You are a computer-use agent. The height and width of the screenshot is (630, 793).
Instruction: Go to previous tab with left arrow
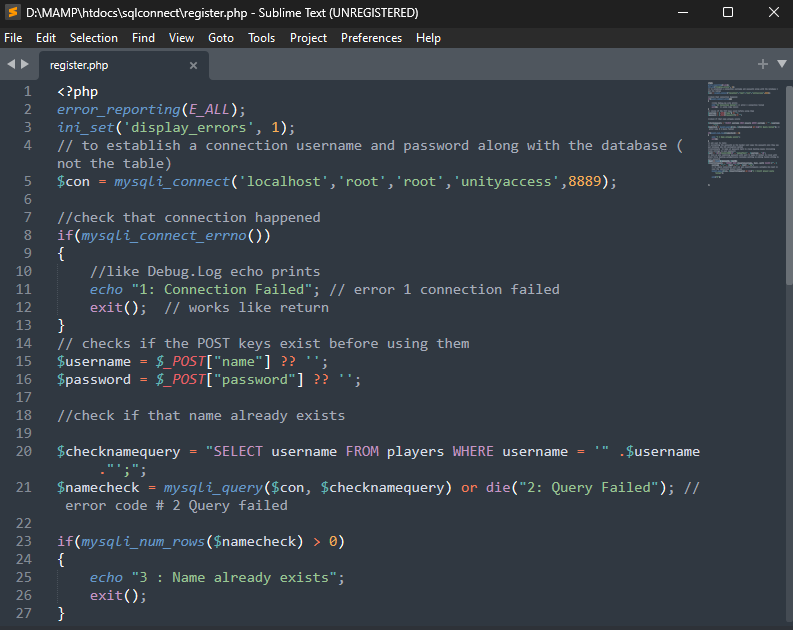point(11,64)
